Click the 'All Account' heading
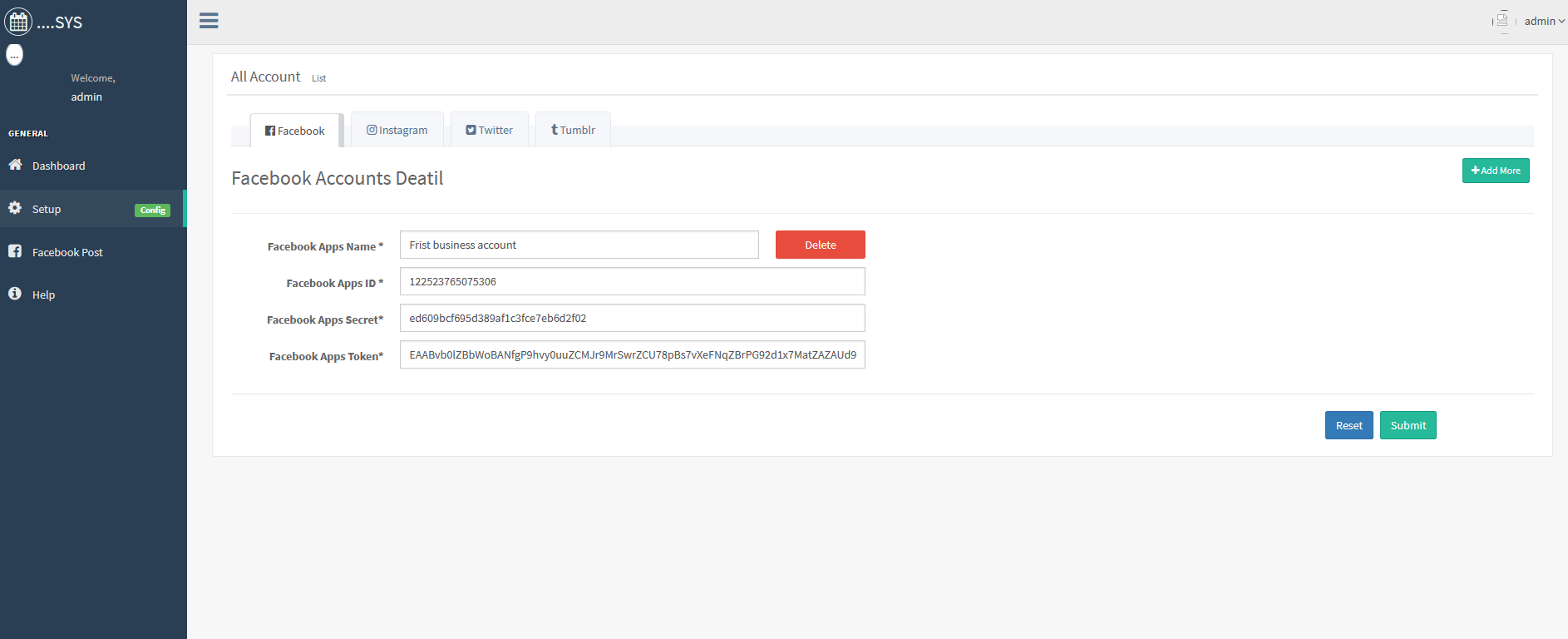 point(265,77)
